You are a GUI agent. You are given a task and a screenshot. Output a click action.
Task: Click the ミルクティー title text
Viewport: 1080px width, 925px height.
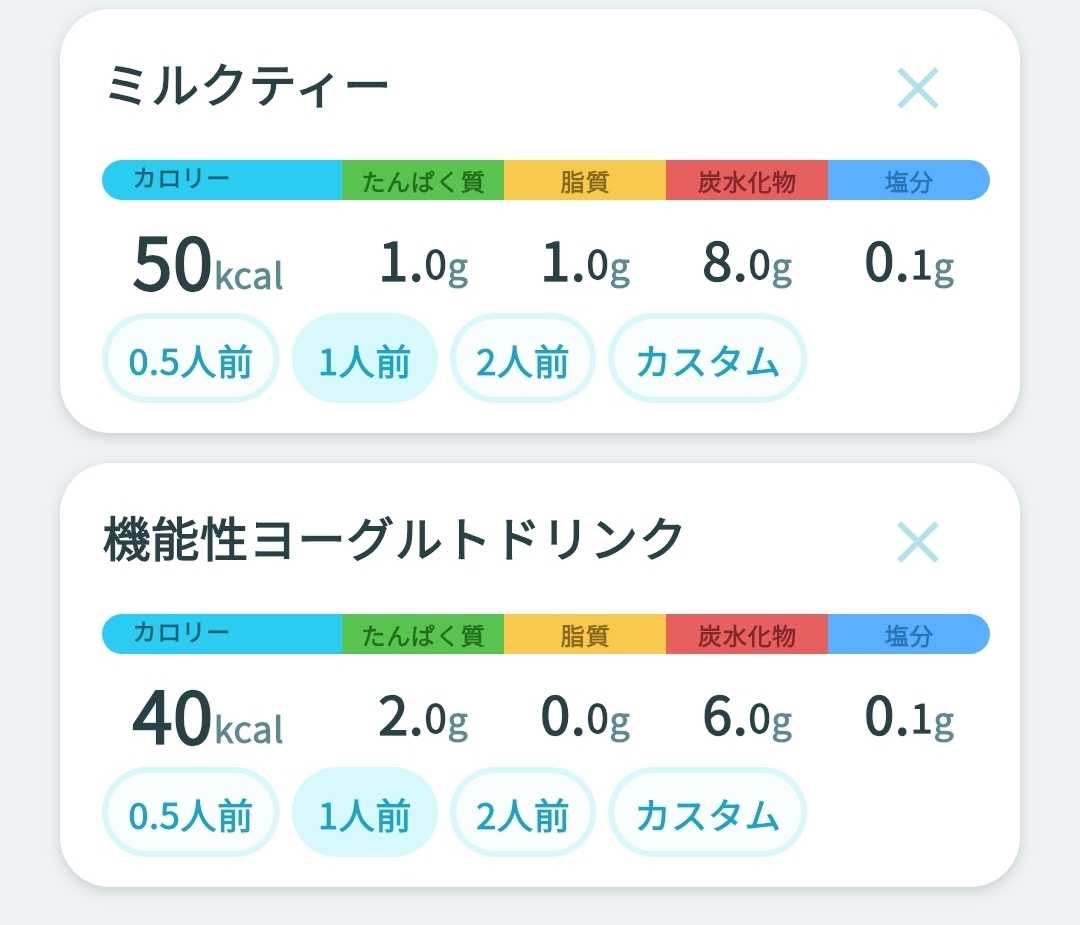(x=248, y=86)
